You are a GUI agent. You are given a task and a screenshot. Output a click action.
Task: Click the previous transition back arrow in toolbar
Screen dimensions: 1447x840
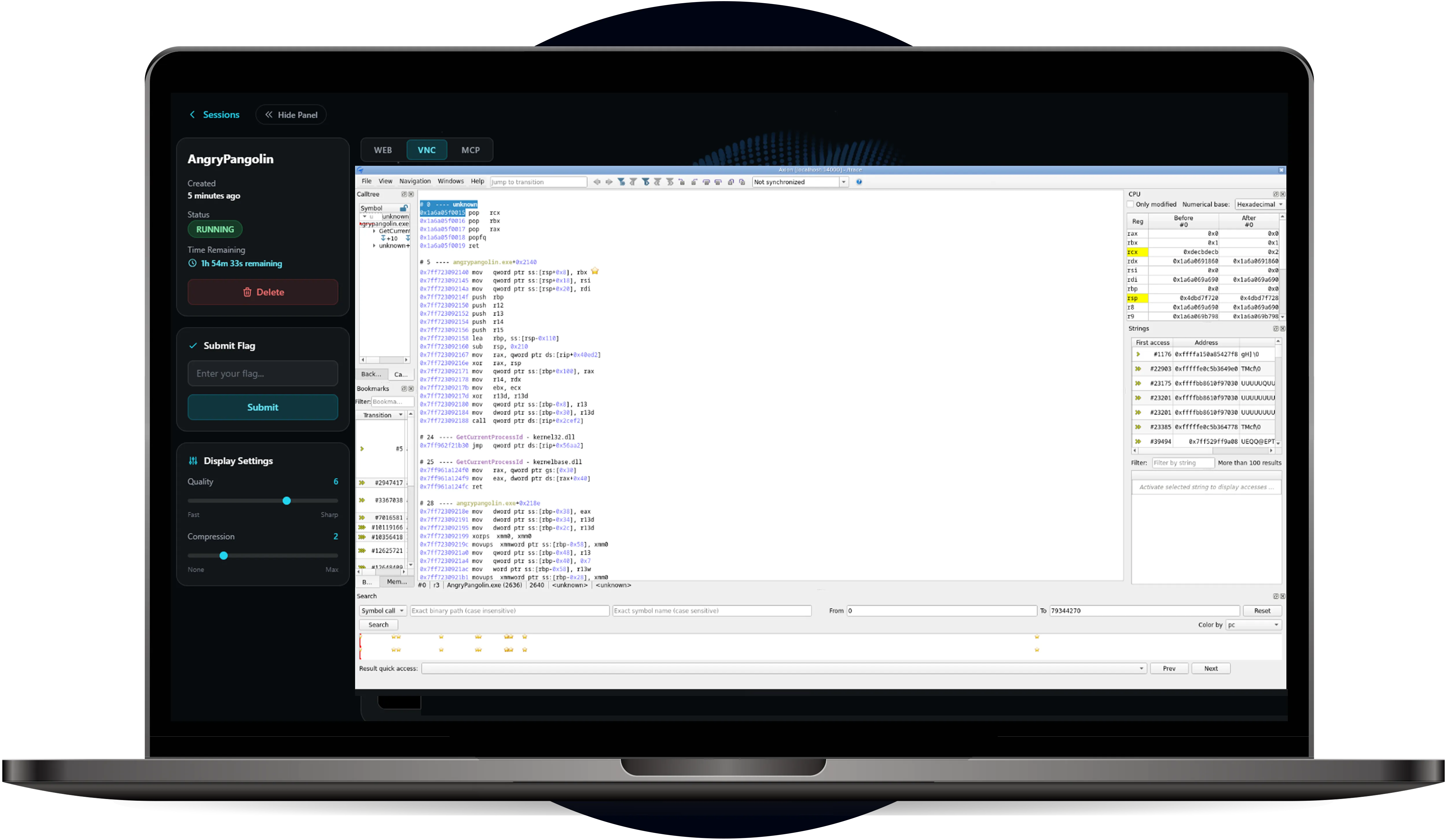click(x=597, y=182)
